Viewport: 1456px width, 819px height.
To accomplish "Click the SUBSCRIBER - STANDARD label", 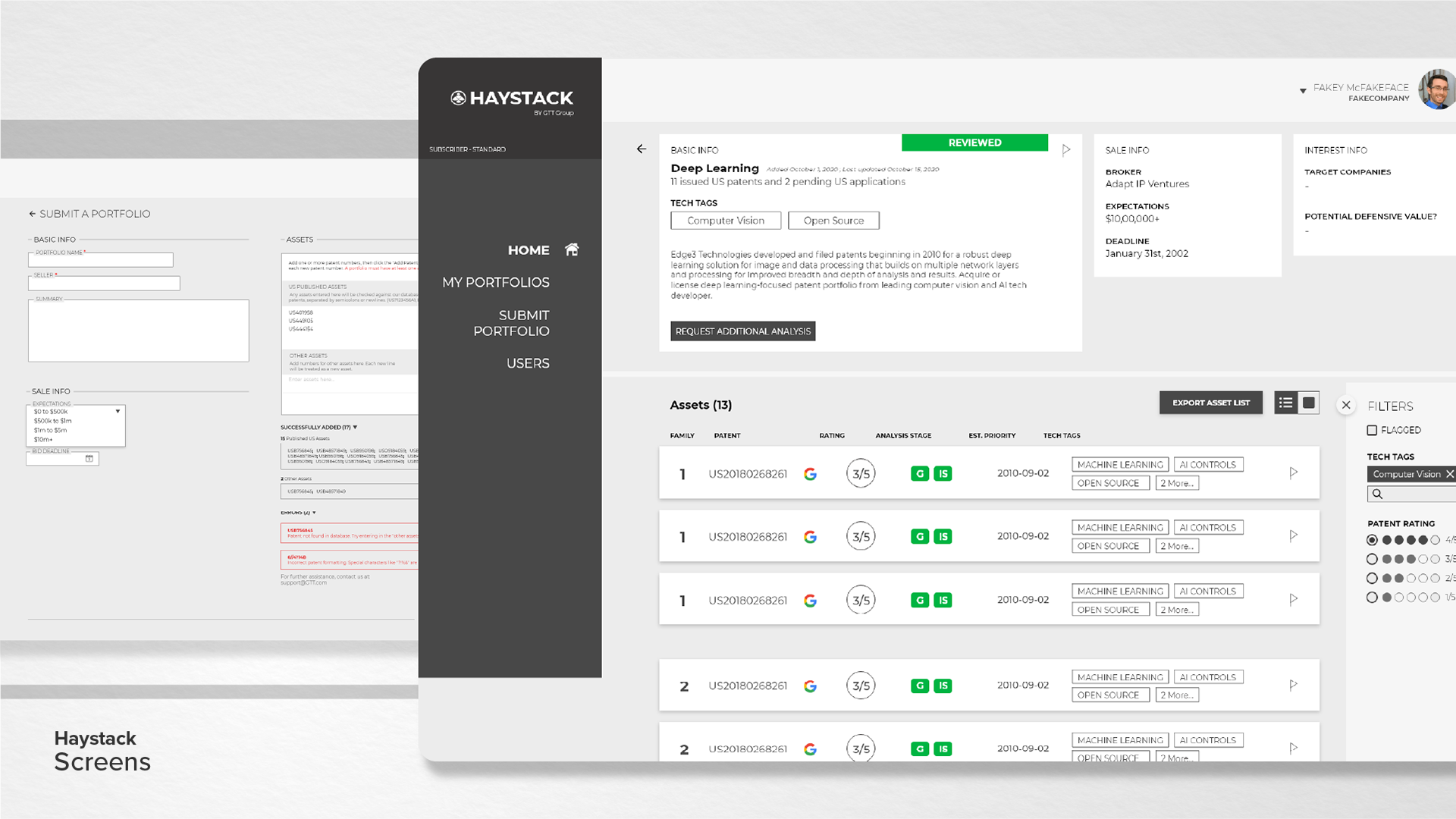I will point(467,149).
